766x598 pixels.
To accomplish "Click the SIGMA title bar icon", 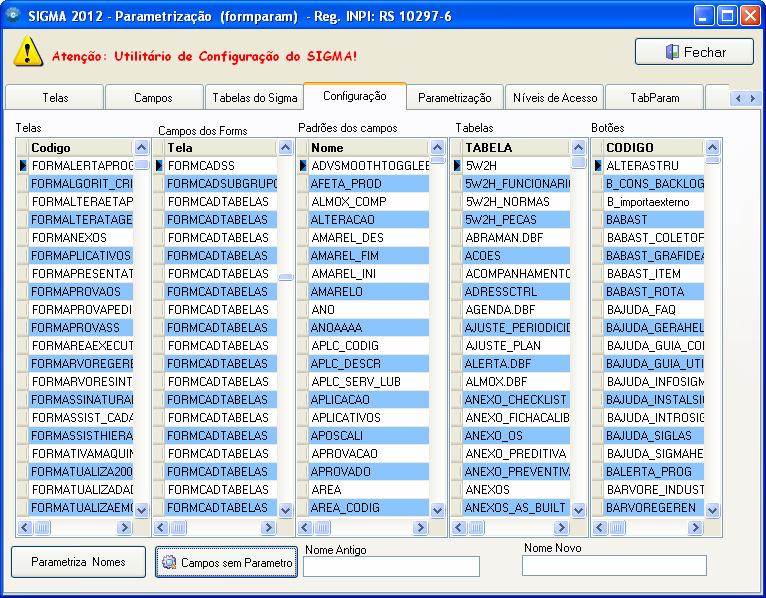I will coord(13,15).
